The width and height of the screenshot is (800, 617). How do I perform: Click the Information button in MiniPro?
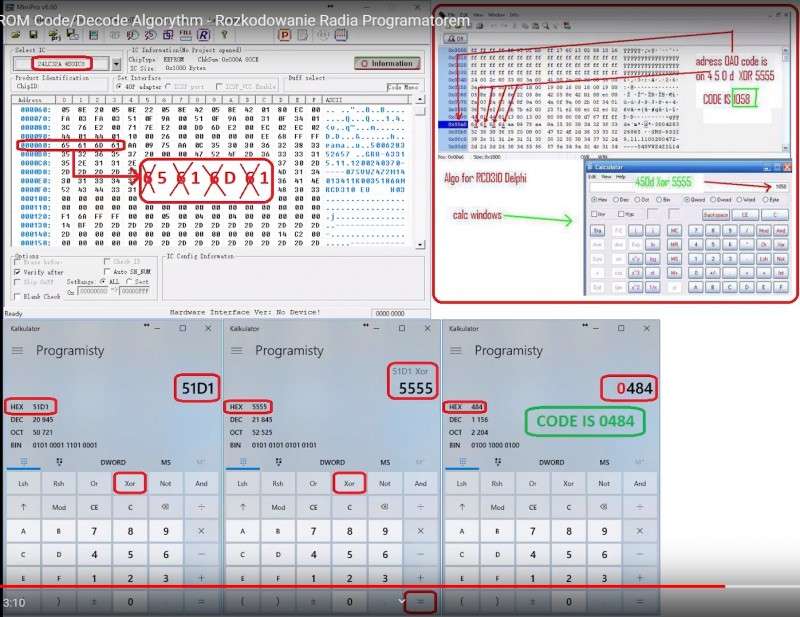pyautogui.click(x=387, y=64)
